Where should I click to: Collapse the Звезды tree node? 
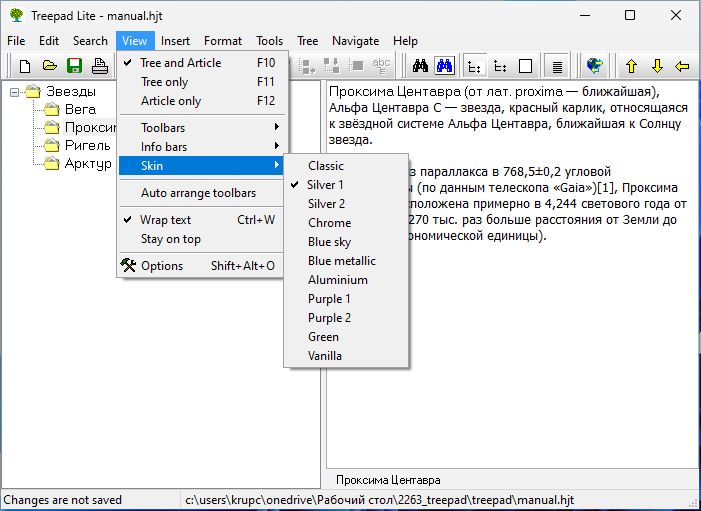(x=15, y=92)
